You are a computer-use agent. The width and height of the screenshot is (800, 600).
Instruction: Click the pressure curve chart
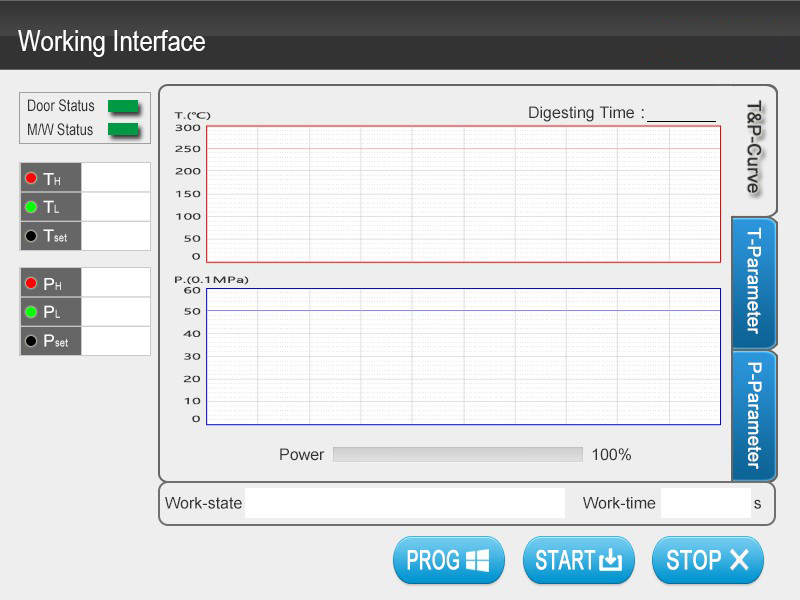pos(463,356)
